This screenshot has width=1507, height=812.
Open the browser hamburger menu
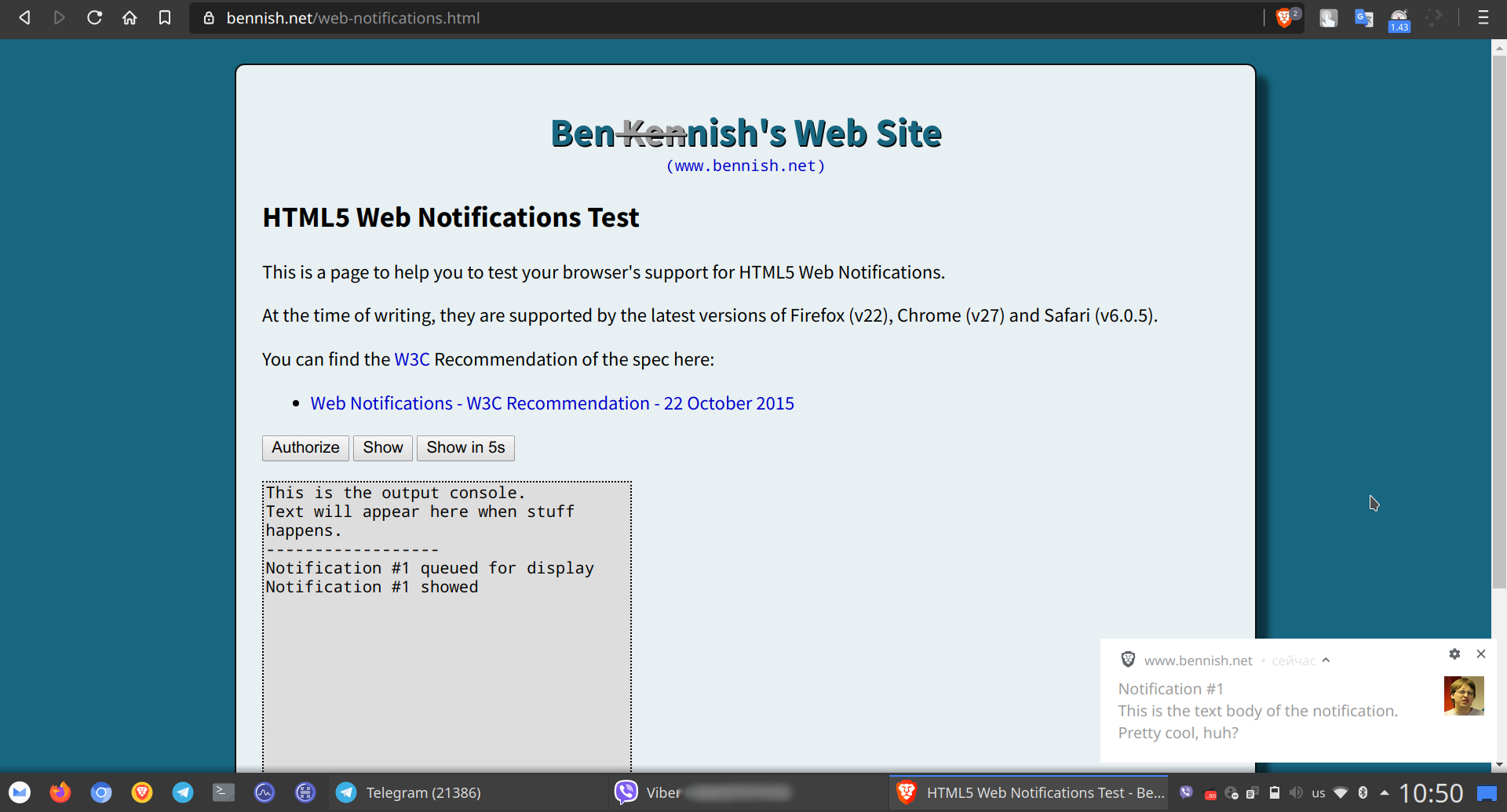click(1483, 17)
